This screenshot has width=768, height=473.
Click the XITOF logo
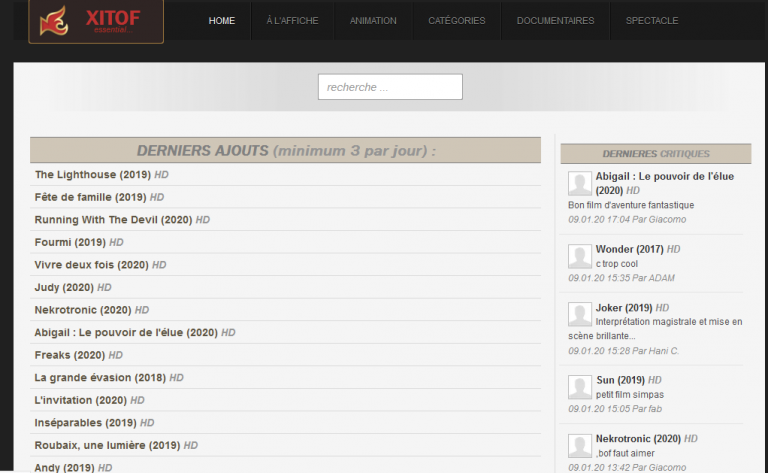96,21
